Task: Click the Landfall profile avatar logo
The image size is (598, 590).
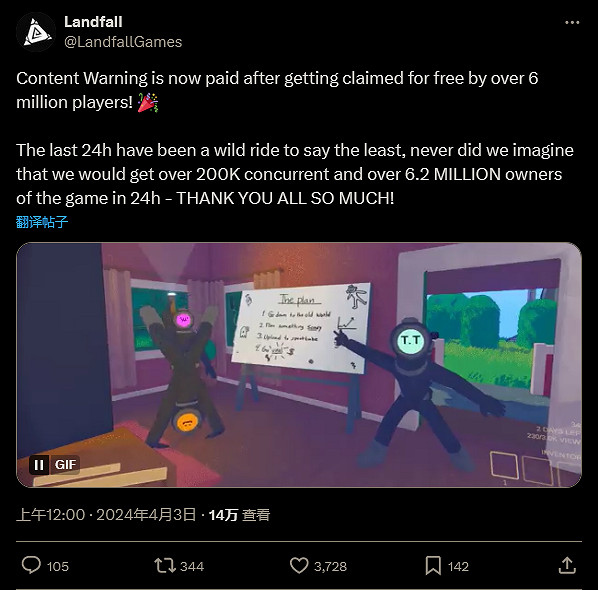Action: [36, 32]
